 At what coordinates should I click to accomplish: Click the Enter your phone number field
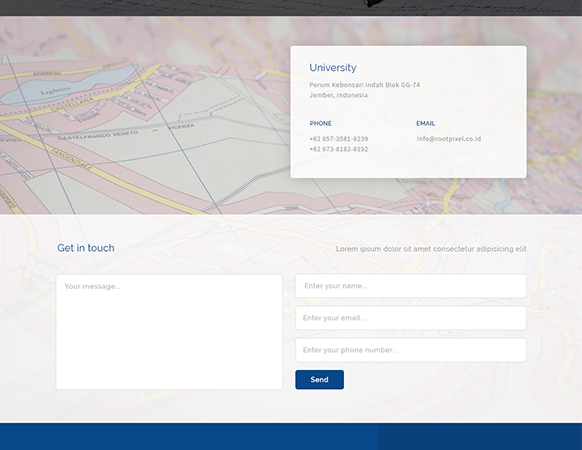[411, 350]
